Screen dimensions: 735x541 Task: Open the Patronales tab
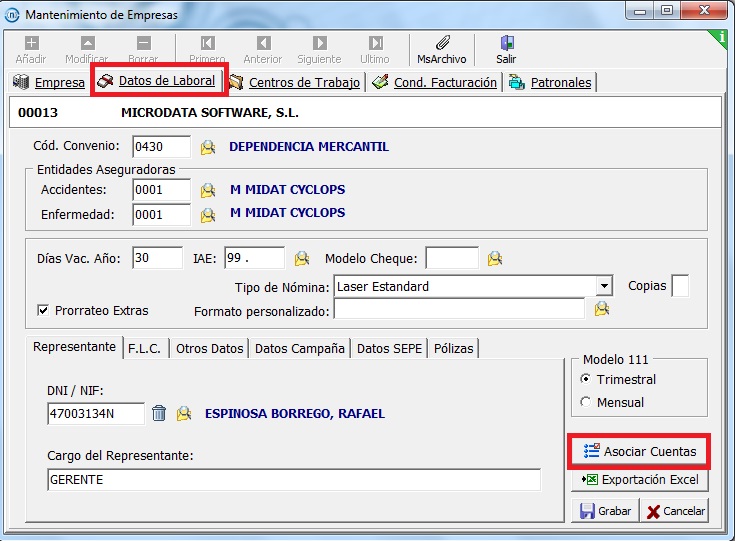coord(550,82)
